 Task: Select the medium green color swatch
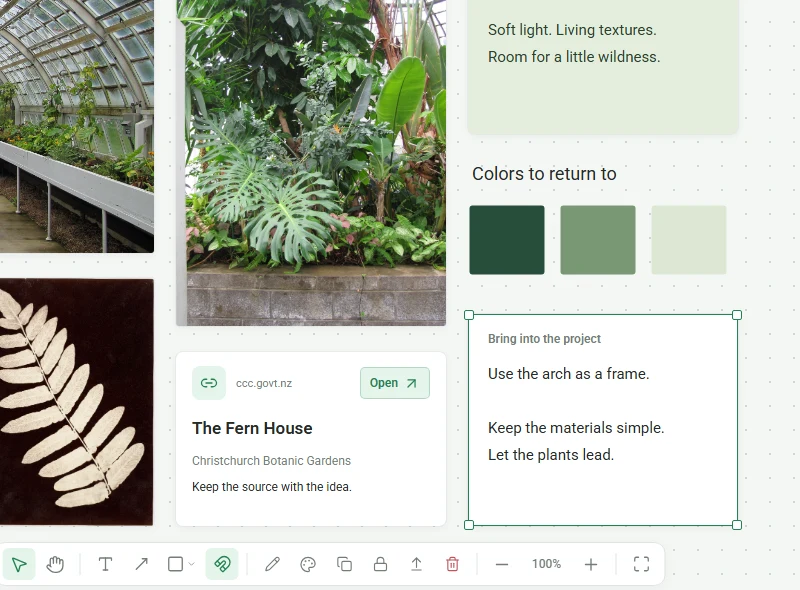[x=598, y=240]
